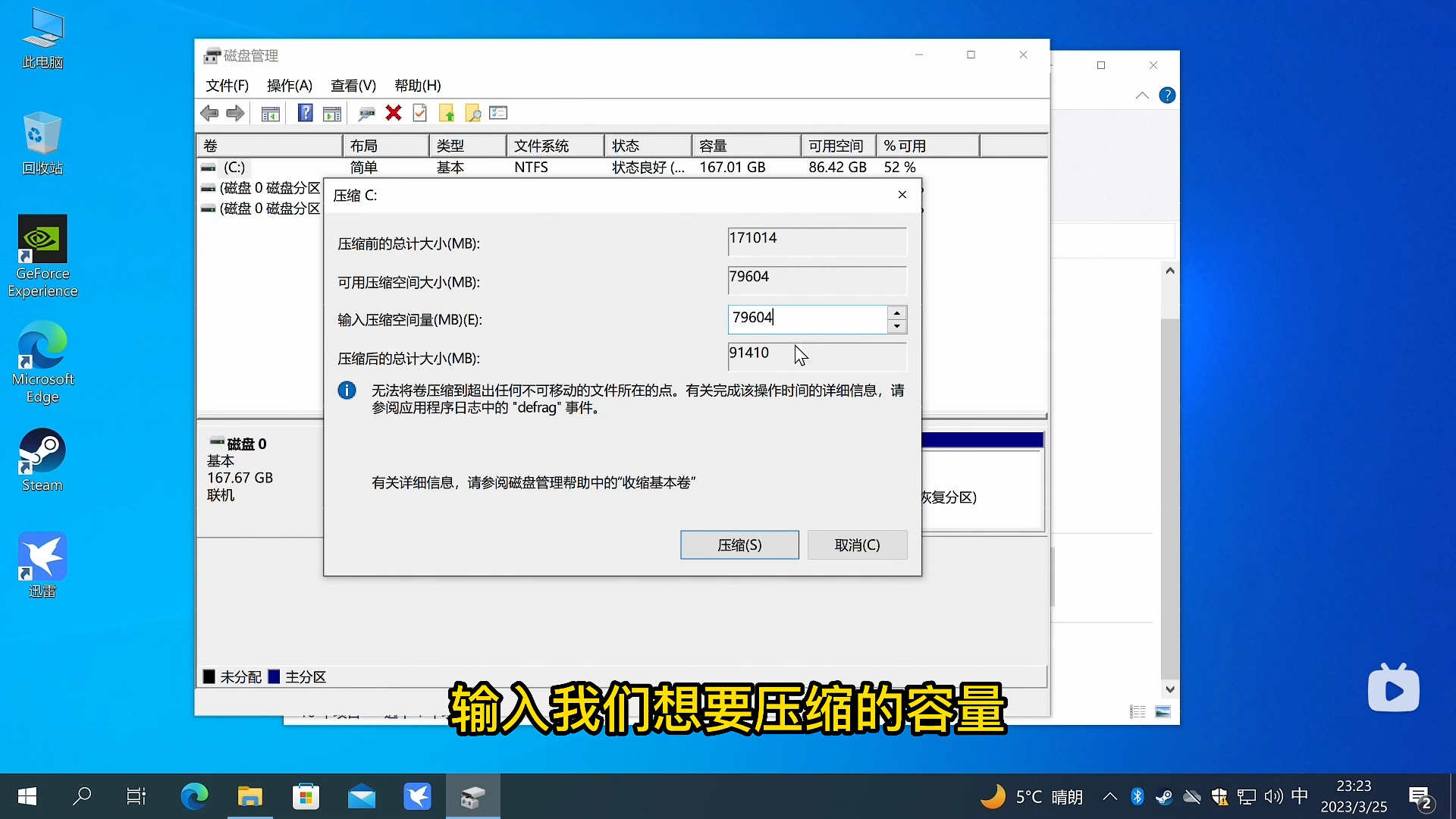The width and height of the screenshot is (1456, 819).
Task: Click the folder with magnifier toolbar icon
Action: coord(472,114)
